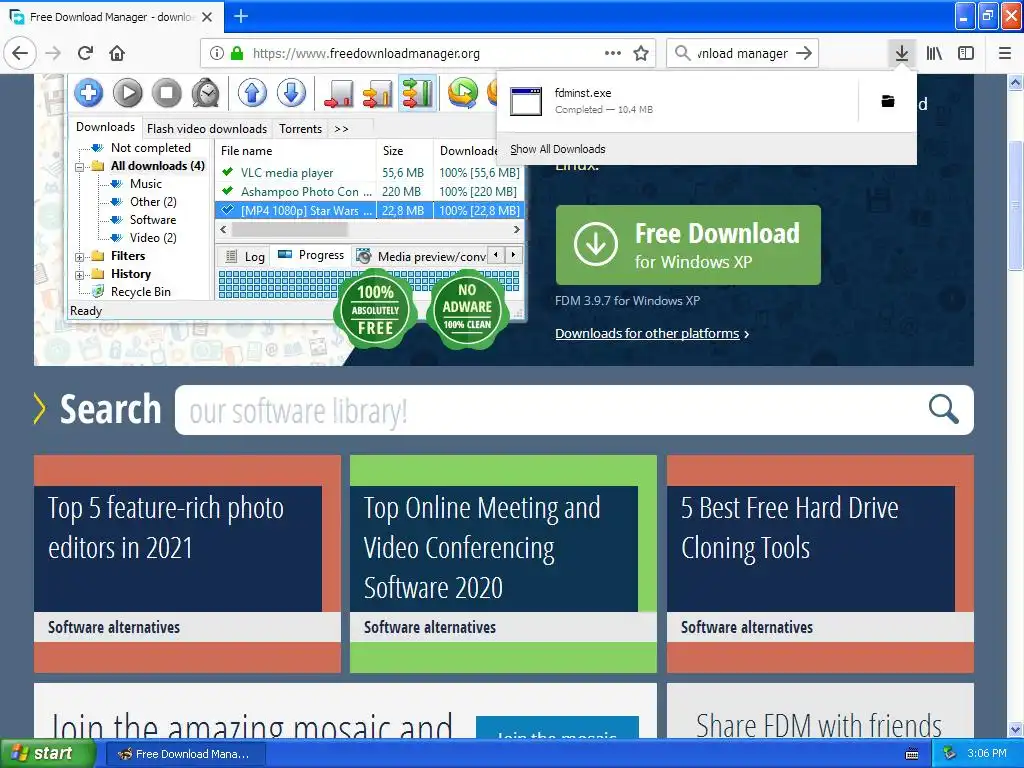Open Top Online Meeting and Video Conferencing article

coord(482,548)
